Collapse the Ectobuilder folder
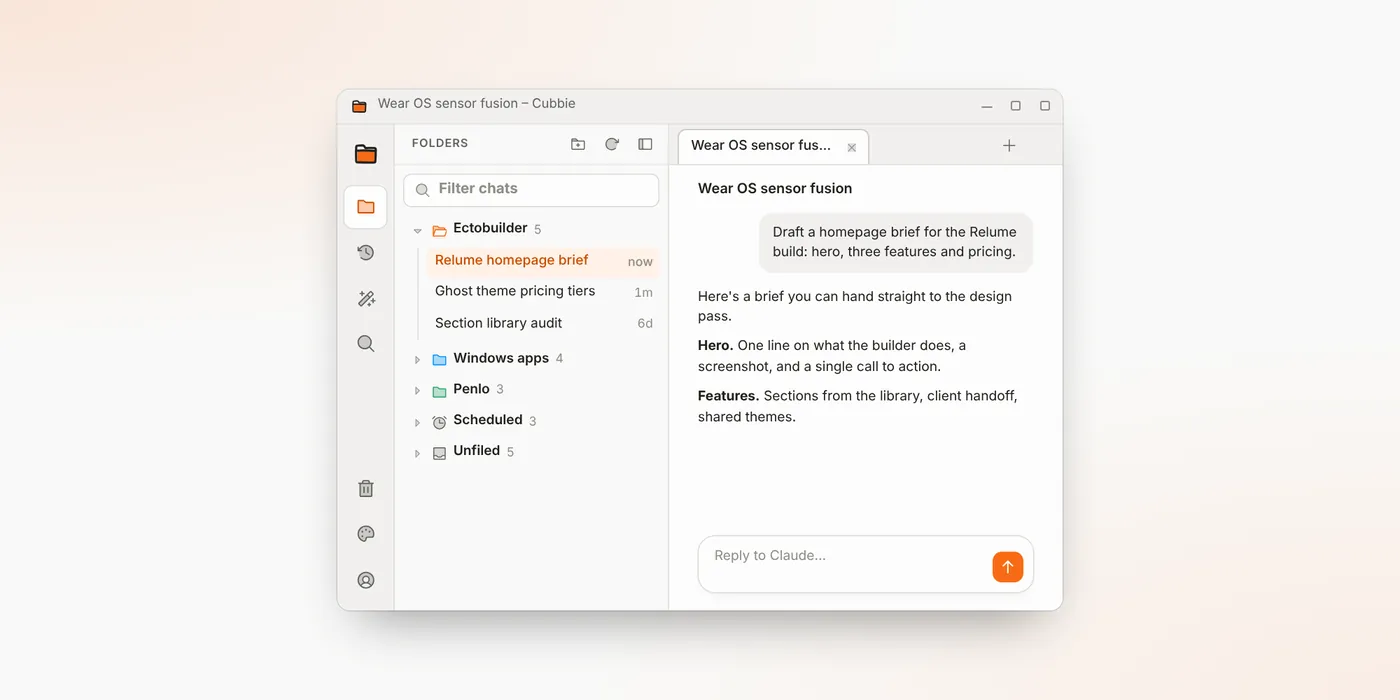This screenshot has width=1400, height=700. tap(418, 231)
